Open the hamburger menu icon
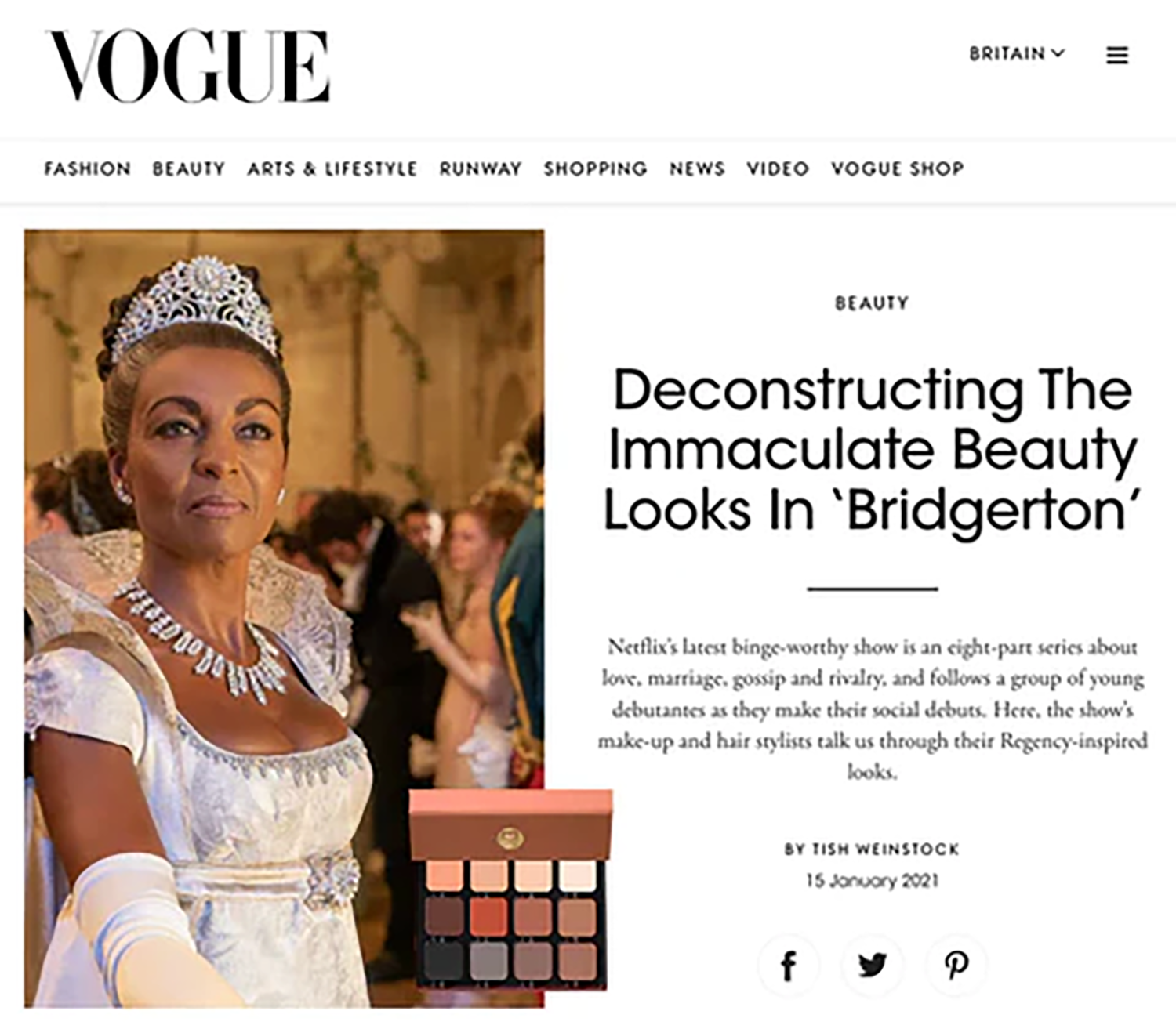 (1117, 55)
